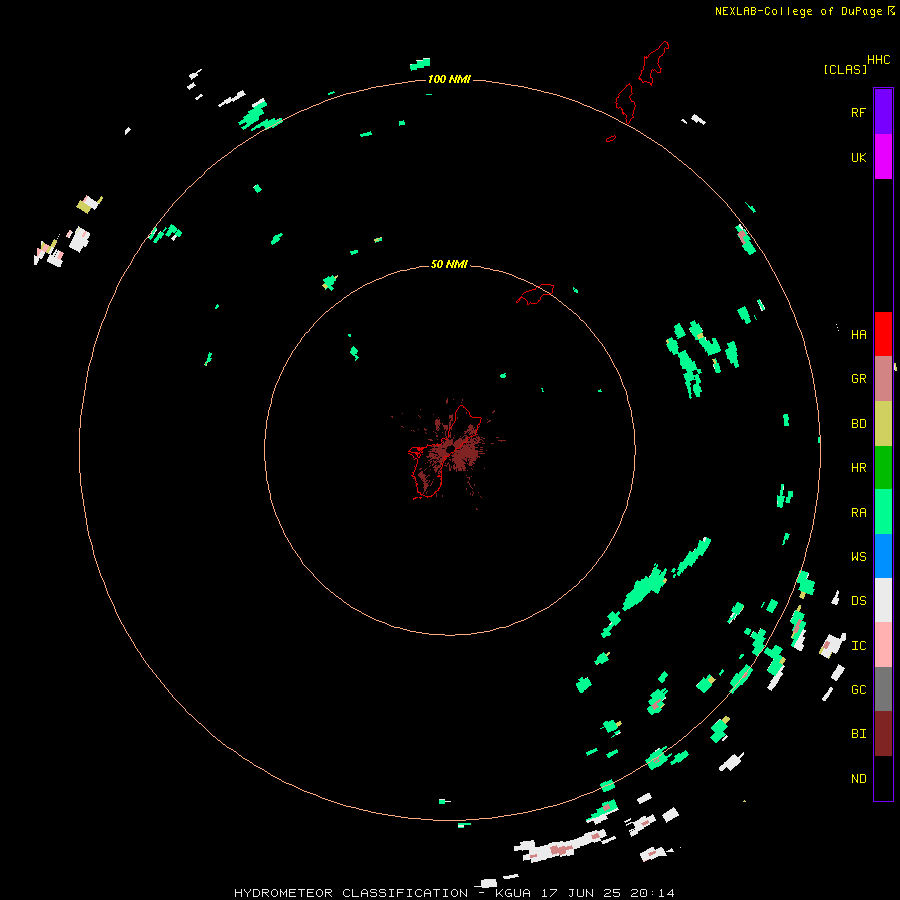
Task: Select the GR legend color block
Action: coord(883,379)
